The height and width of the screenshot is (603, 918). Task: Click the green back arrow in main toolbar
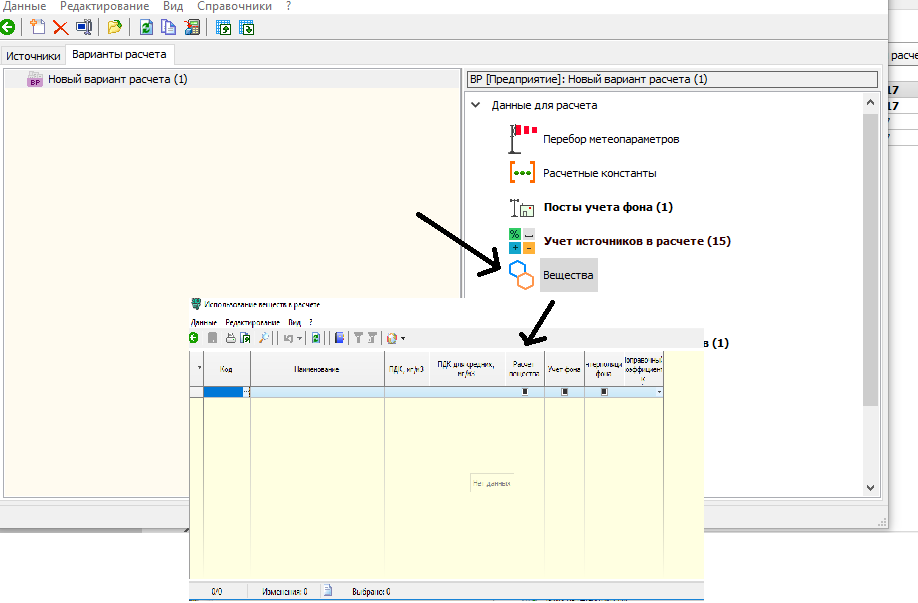click(x=8, y=27)
